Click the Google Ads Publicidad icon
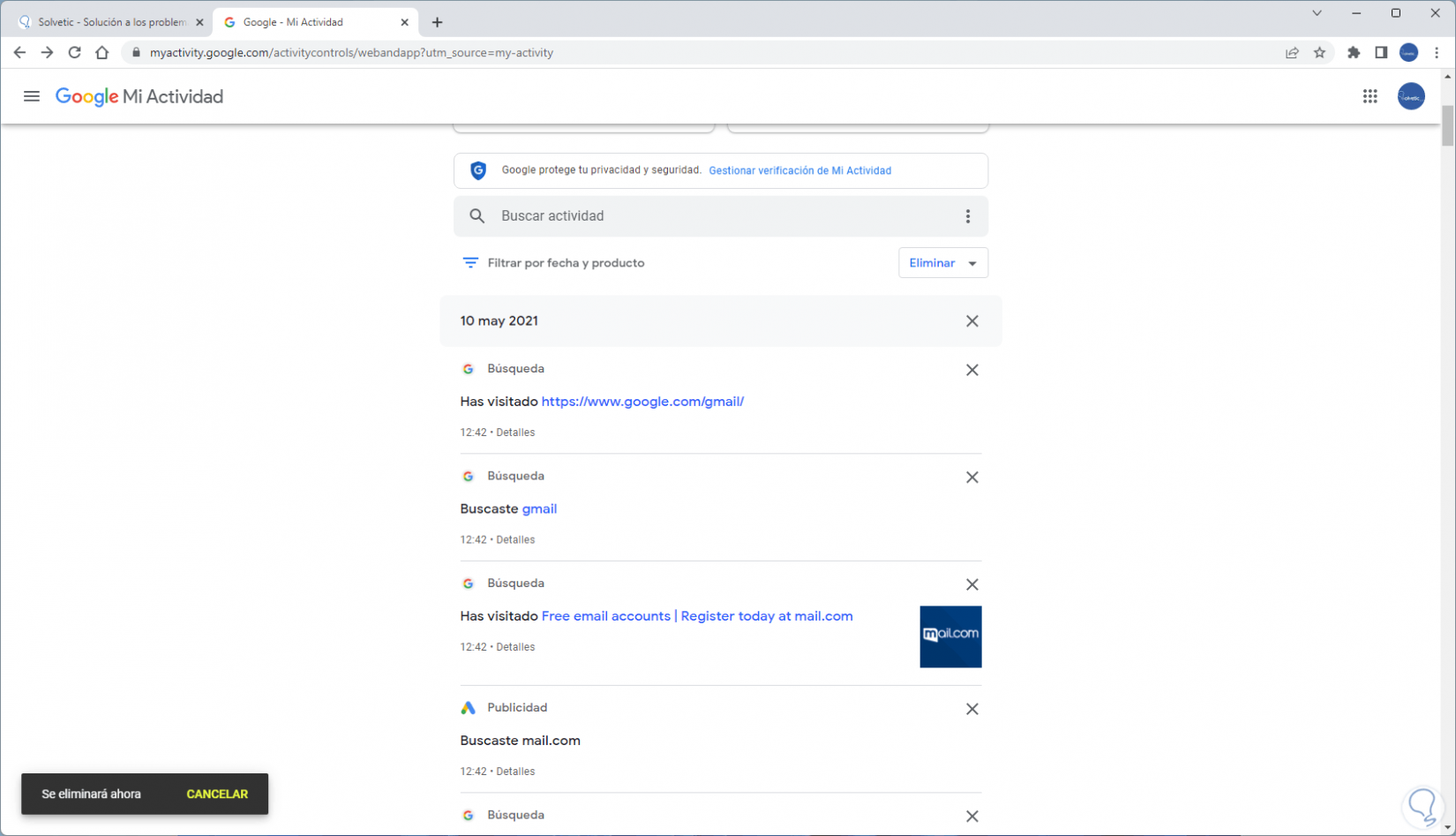This screenshot has height=836, width=1456. coord(469,708)
